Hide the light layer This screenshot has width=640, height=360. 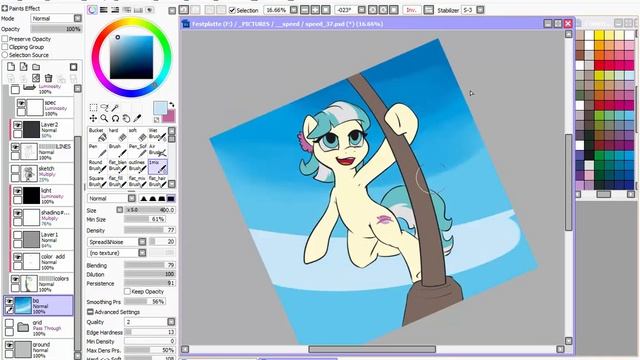pyautogui.click(x=18, y=191)
